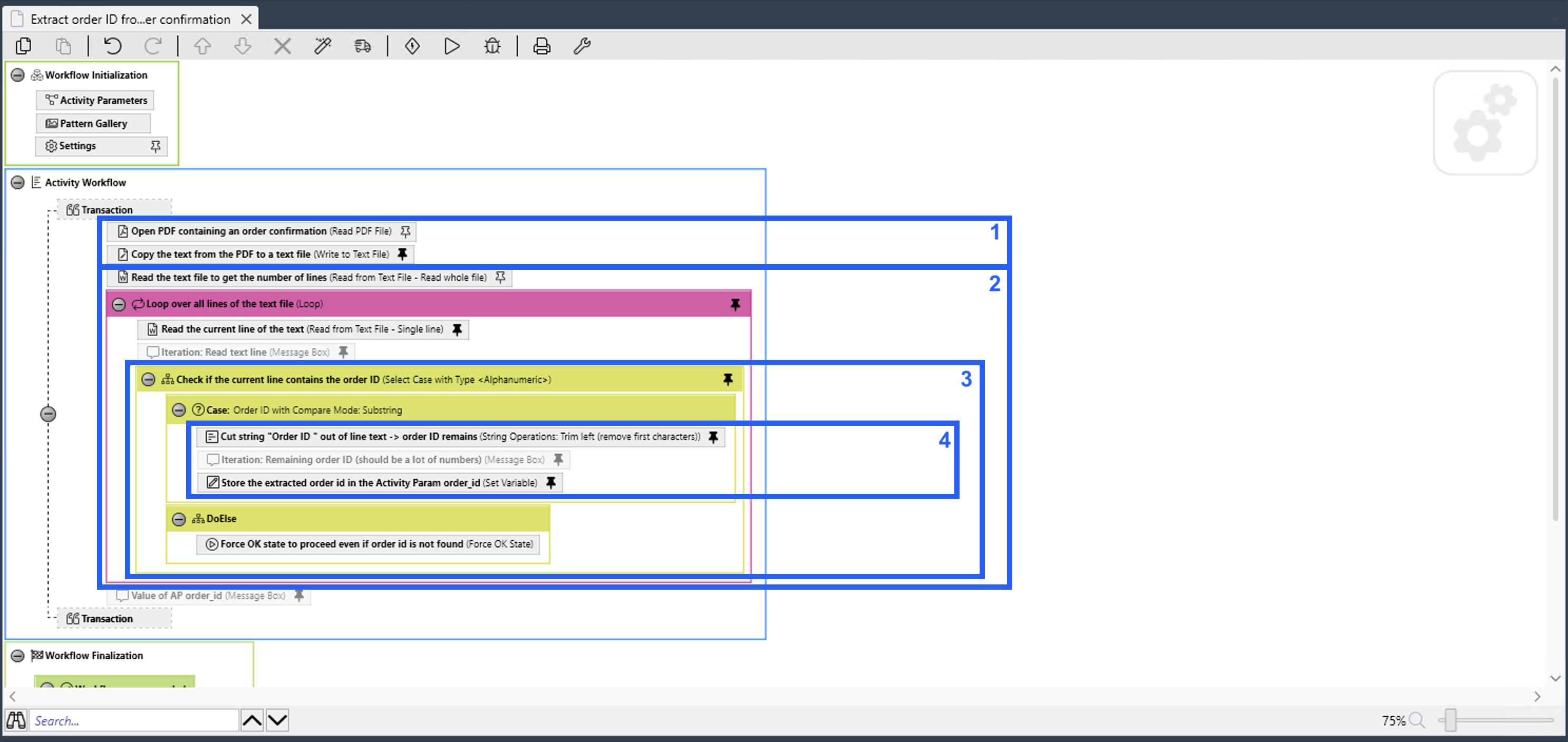Image resolution: width=1568 pixels, height=742 pixels.
Task: Open Activity Parameters
Action: click(x=95, y=100)
